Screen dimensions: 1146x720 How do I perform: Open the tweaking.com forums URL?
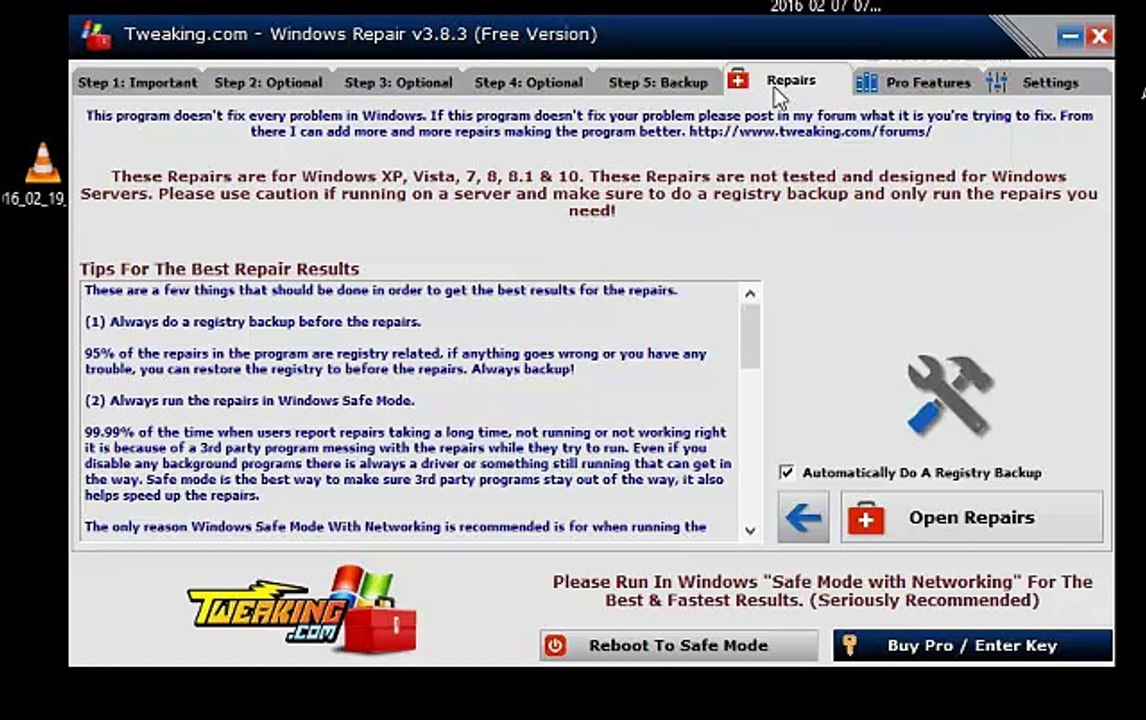[810, 132]
